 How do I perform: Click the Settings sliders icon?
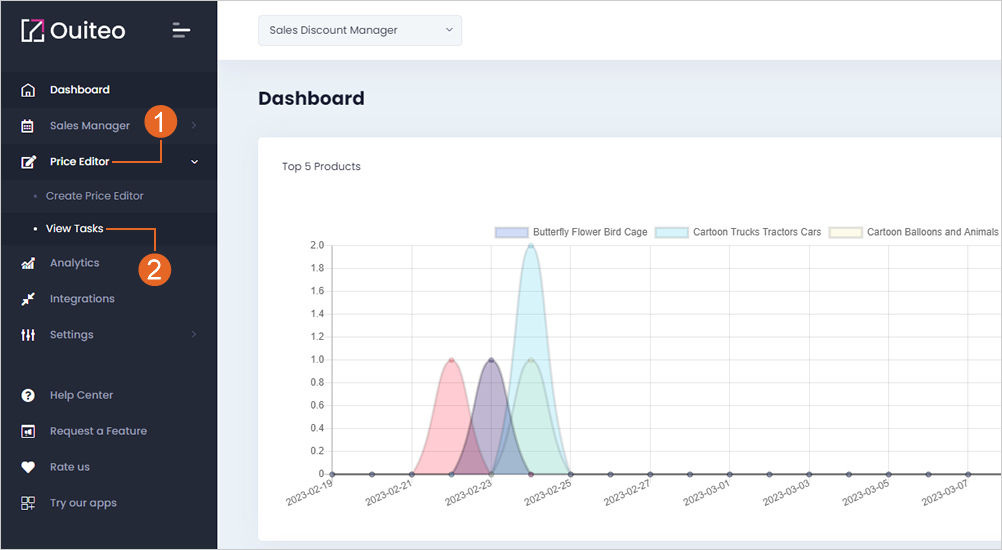tap(28, 335)
